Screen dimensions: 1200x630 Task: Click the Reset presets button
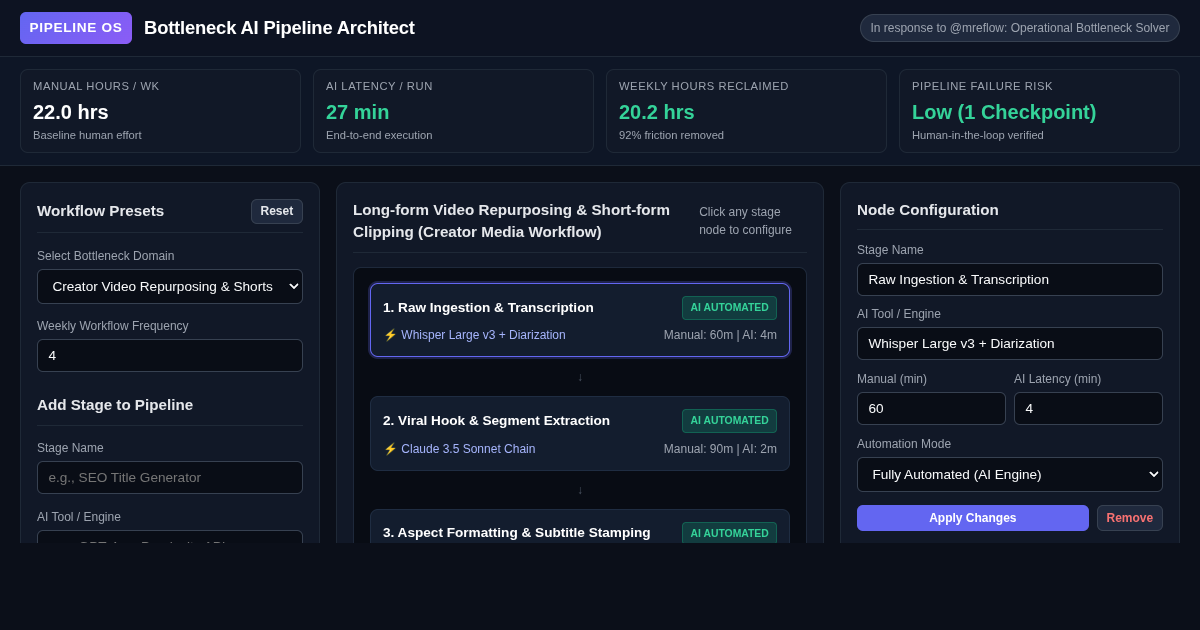277,211
